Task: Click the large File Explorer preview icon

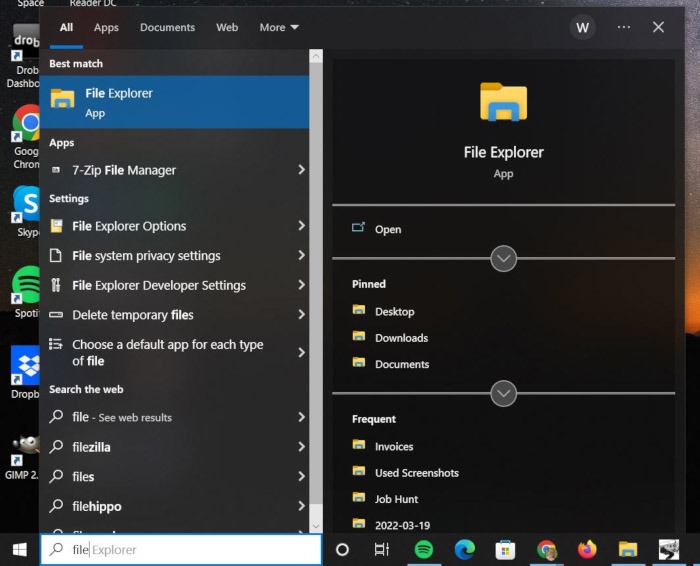Action: pos(503,102)
